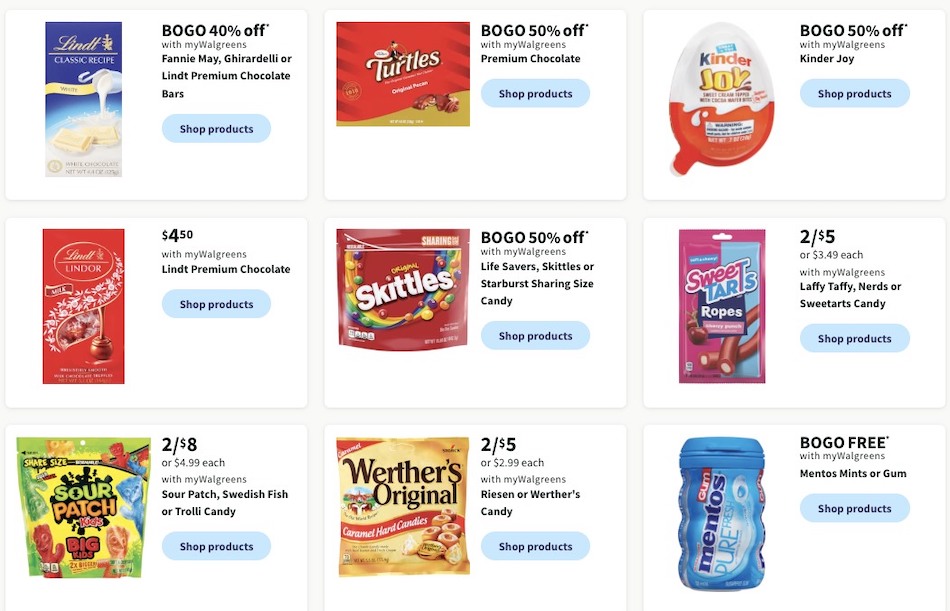This screenshot has width=950, height=611.
Task: Click the Sweetarts Ropes cherry punch bag
Action: [x=722, y=305]
